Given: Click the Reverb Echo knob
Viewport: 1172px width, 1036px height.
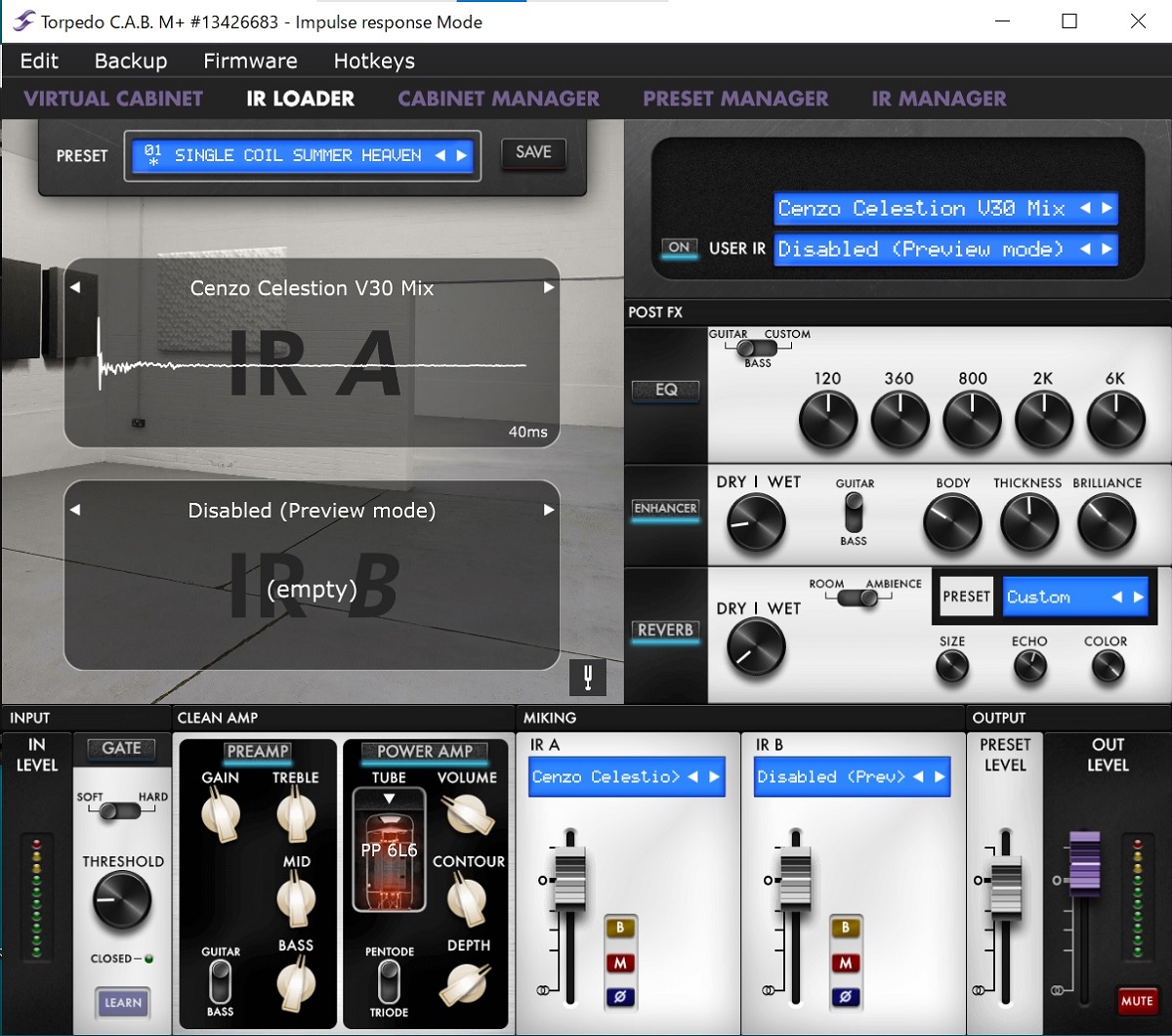Looking at the screenshot, I should tap(1029, 666).
